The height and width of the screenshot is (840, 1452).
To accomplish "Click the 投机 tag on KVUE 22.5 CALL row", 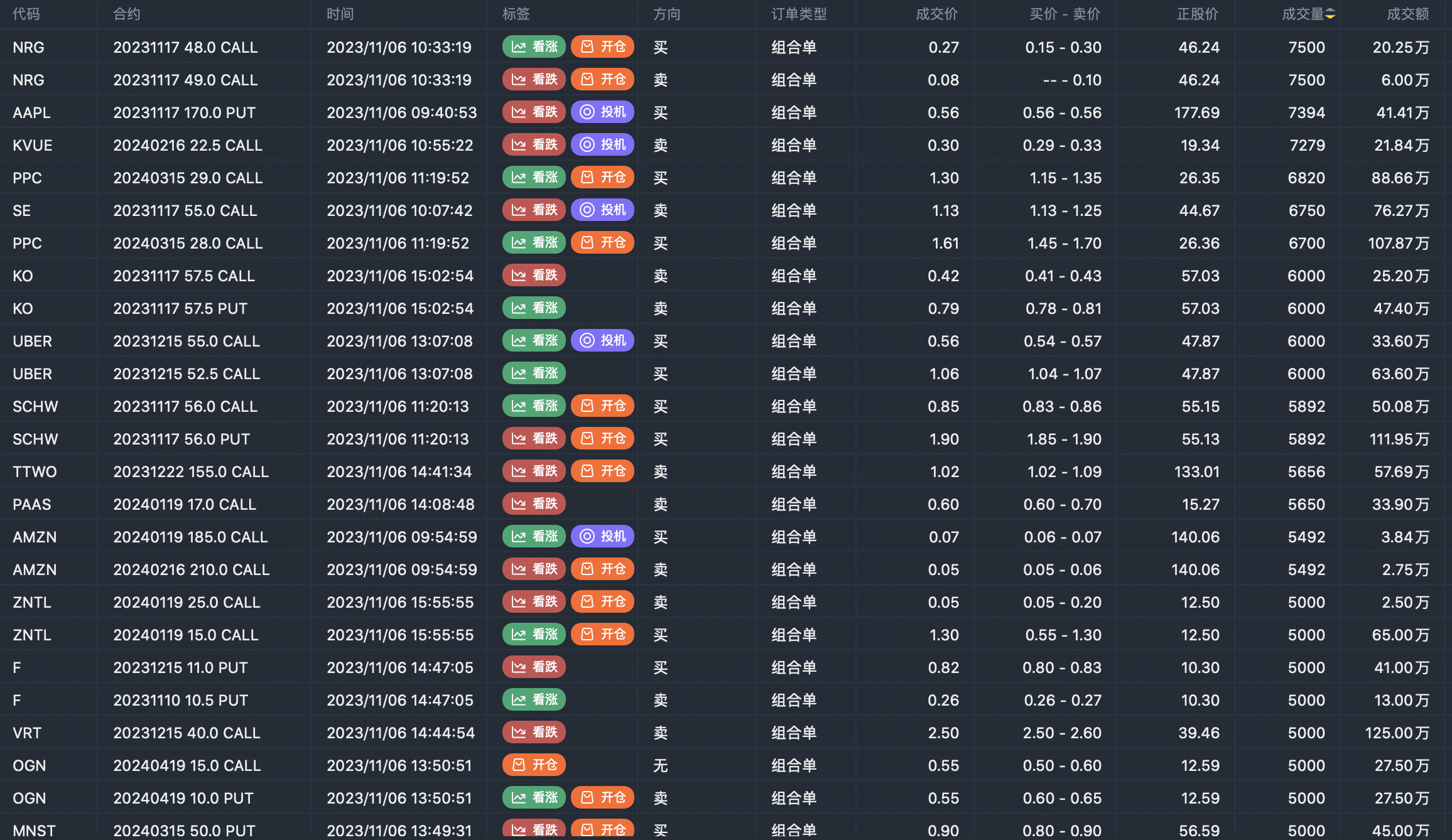I will (x=603, y=145).
